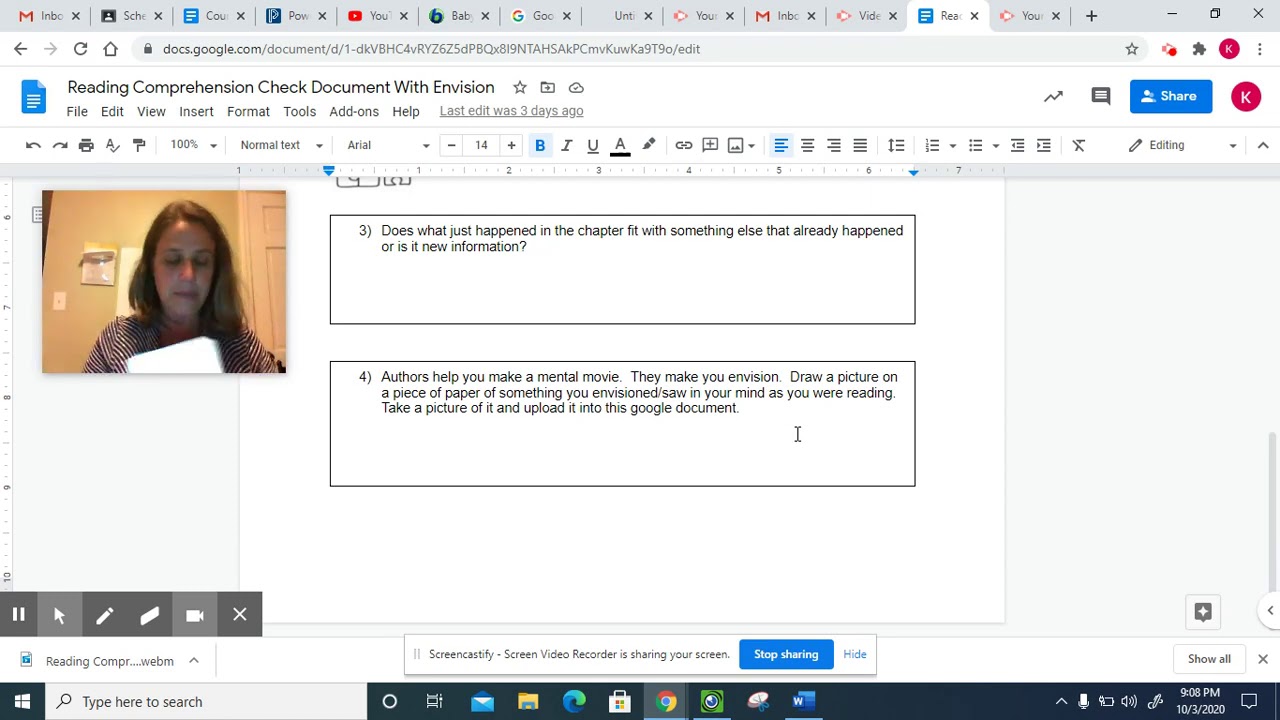Expand the insert image dropdown arrow
Image resolution: width=1280 pixels, height=720 pixels.
(751, 146)
